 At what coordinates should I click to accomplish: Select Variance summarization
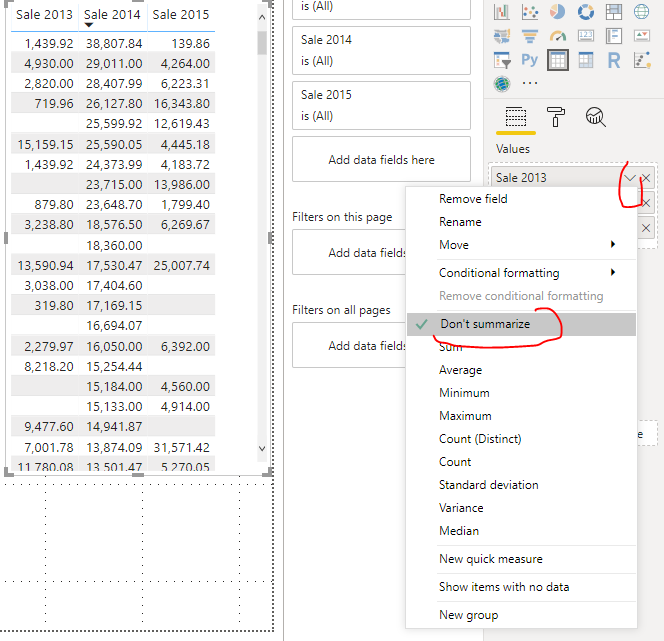point(521,508)
